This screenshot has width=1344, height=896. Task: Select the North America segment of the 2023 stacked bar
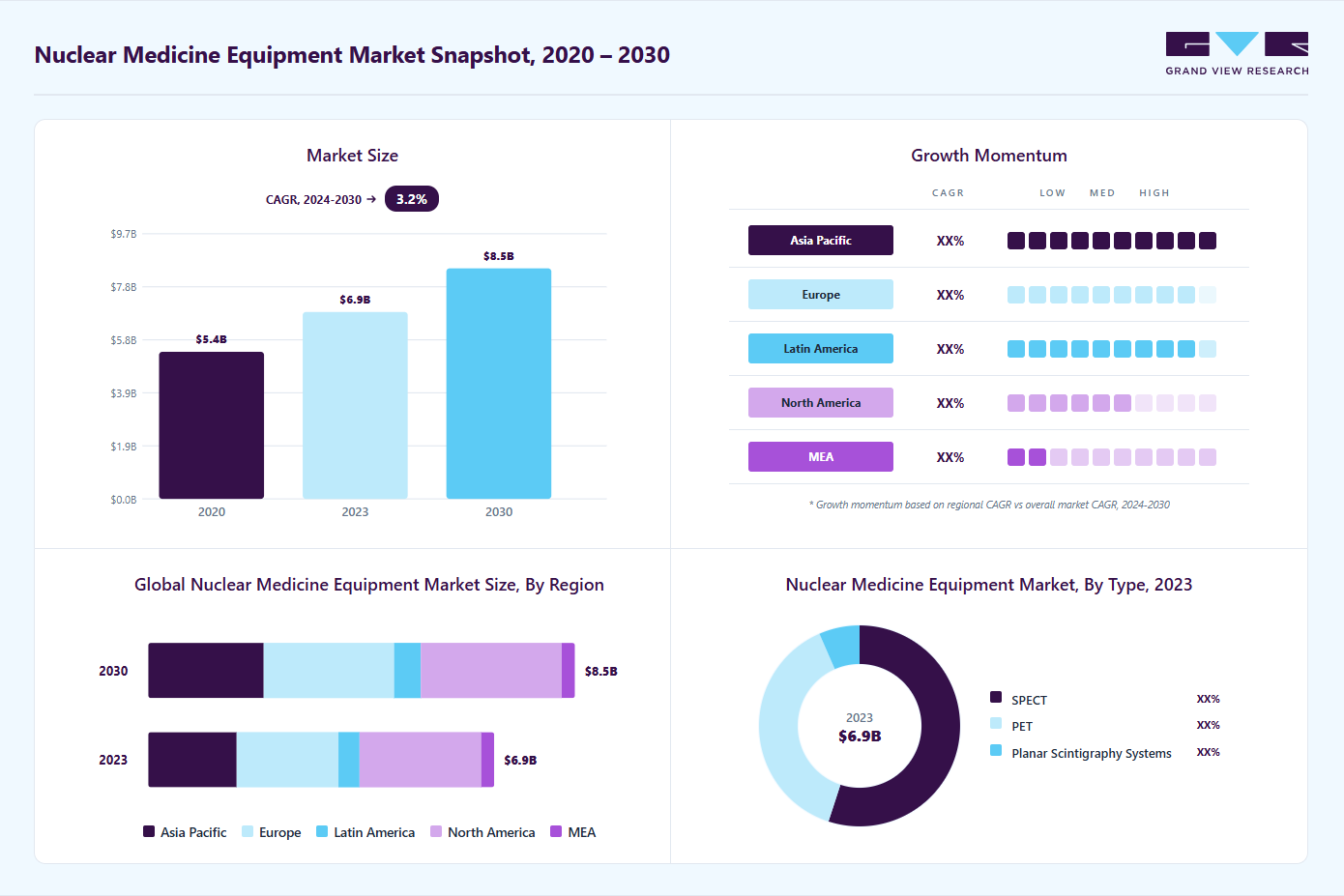tap(420, 760)
